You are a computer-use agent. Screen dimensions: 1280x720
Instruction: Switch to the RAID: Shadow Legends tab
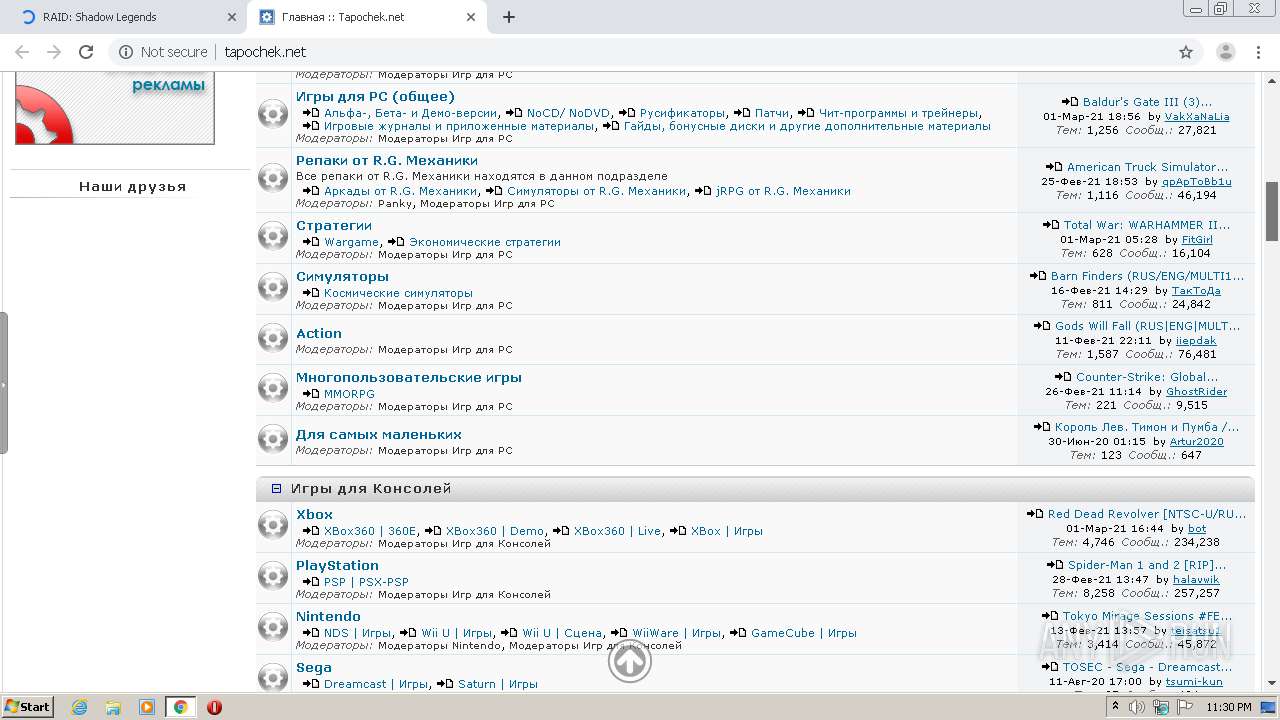(123, 17)
